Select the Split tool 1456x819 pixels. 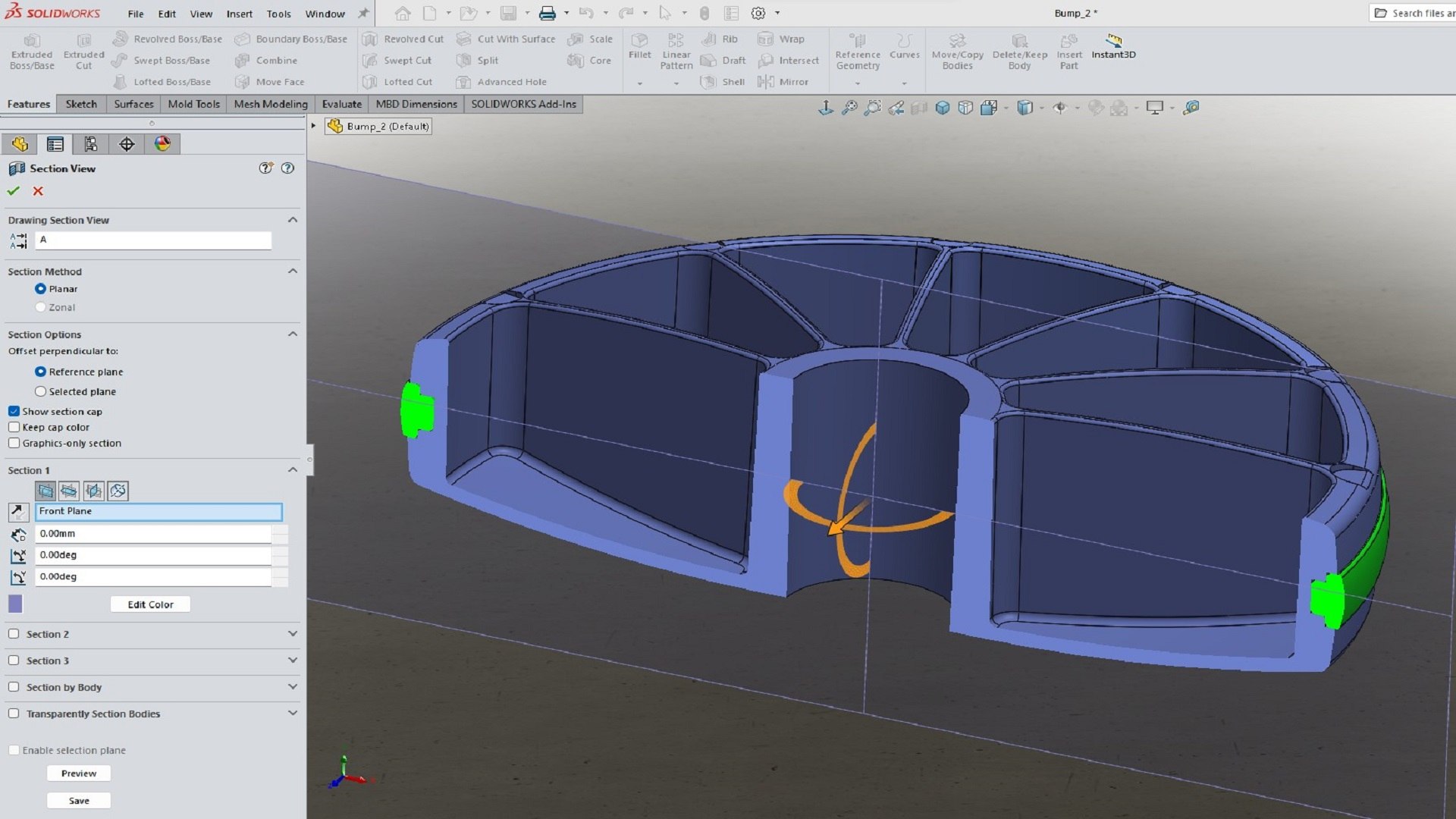coord(477,60)
